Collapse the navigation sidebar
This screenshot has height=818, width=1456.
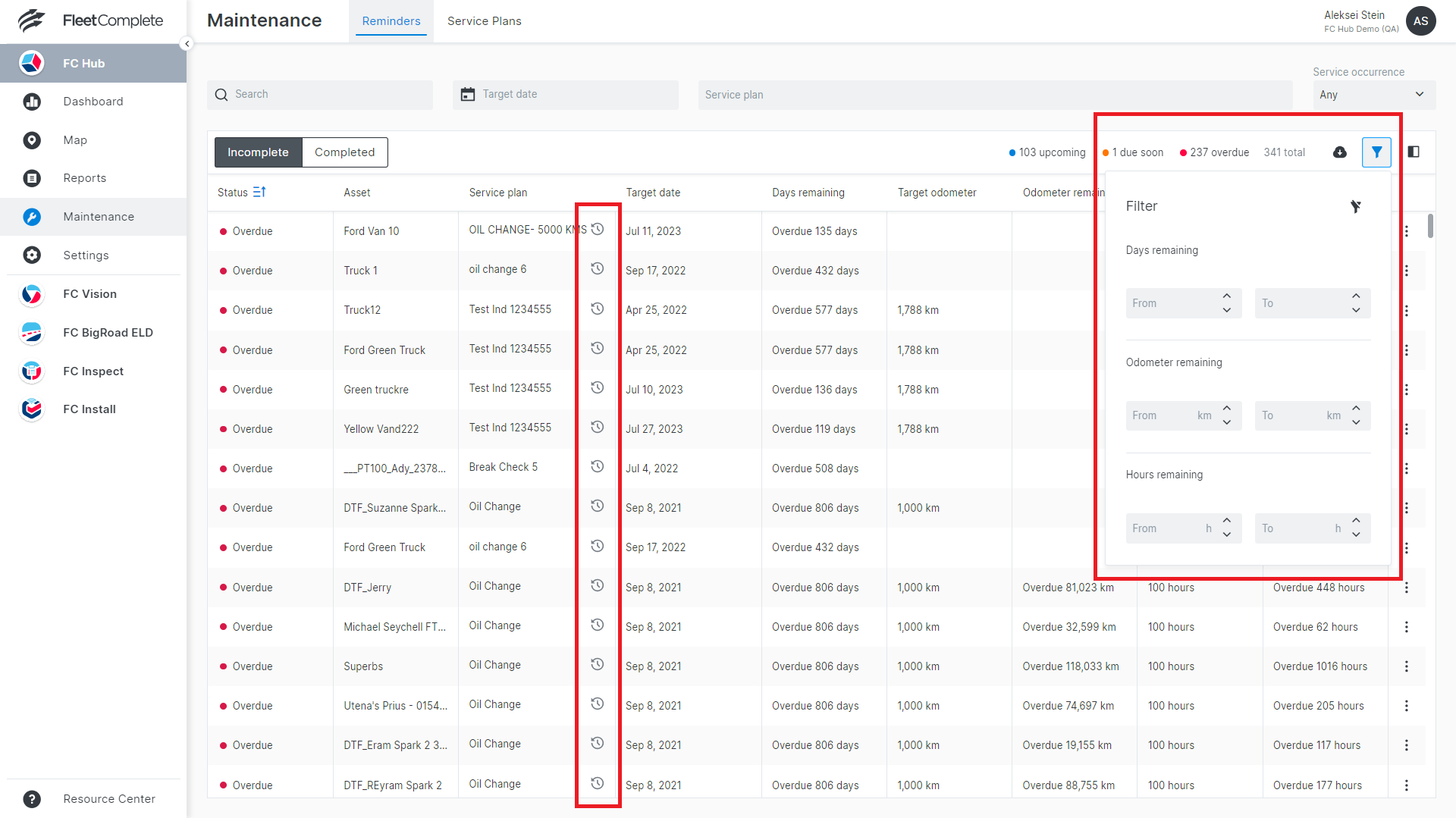click(x=187, y=43)
